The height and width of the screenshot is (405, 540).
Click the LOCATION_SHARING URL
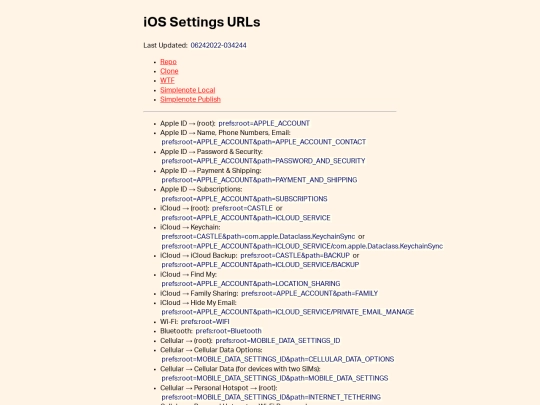pos(251,283)
